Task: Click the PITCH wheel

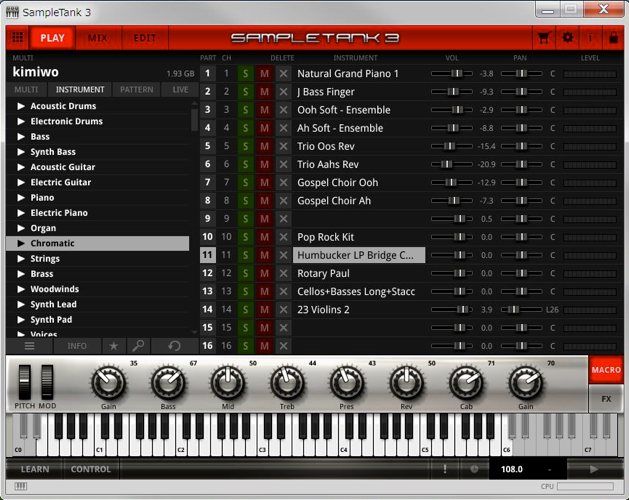Action: pyautogui.click(x=24, y=382)
